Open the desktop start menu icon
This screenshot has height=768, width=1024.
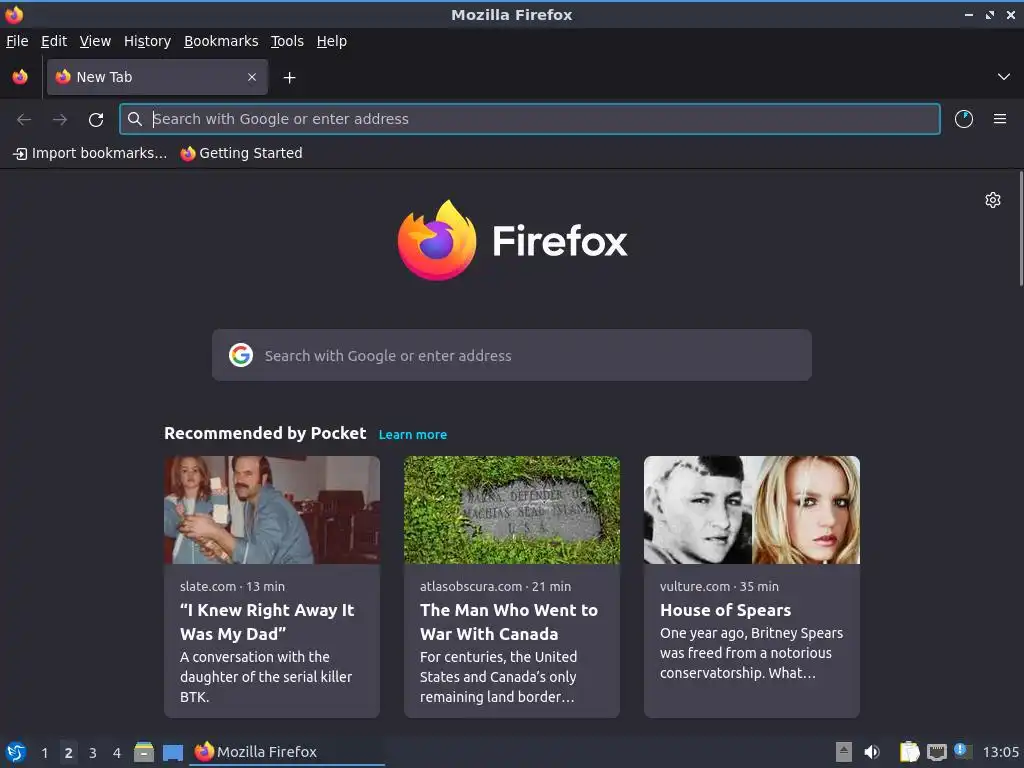point(16,752)
